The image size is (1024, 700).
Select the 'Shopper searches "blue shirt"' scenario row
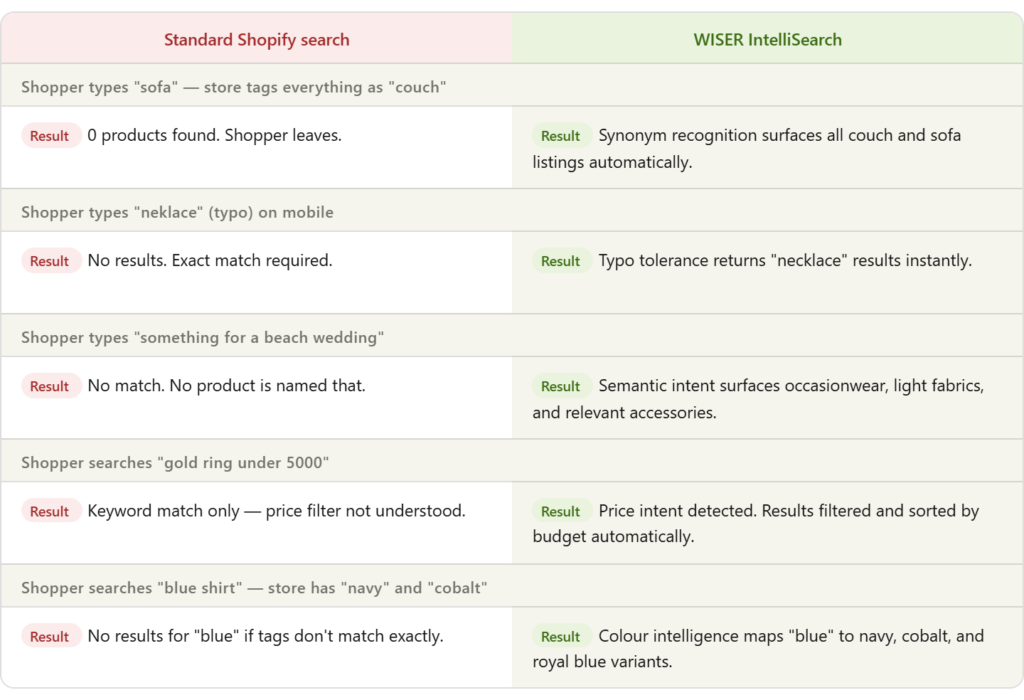254,587
